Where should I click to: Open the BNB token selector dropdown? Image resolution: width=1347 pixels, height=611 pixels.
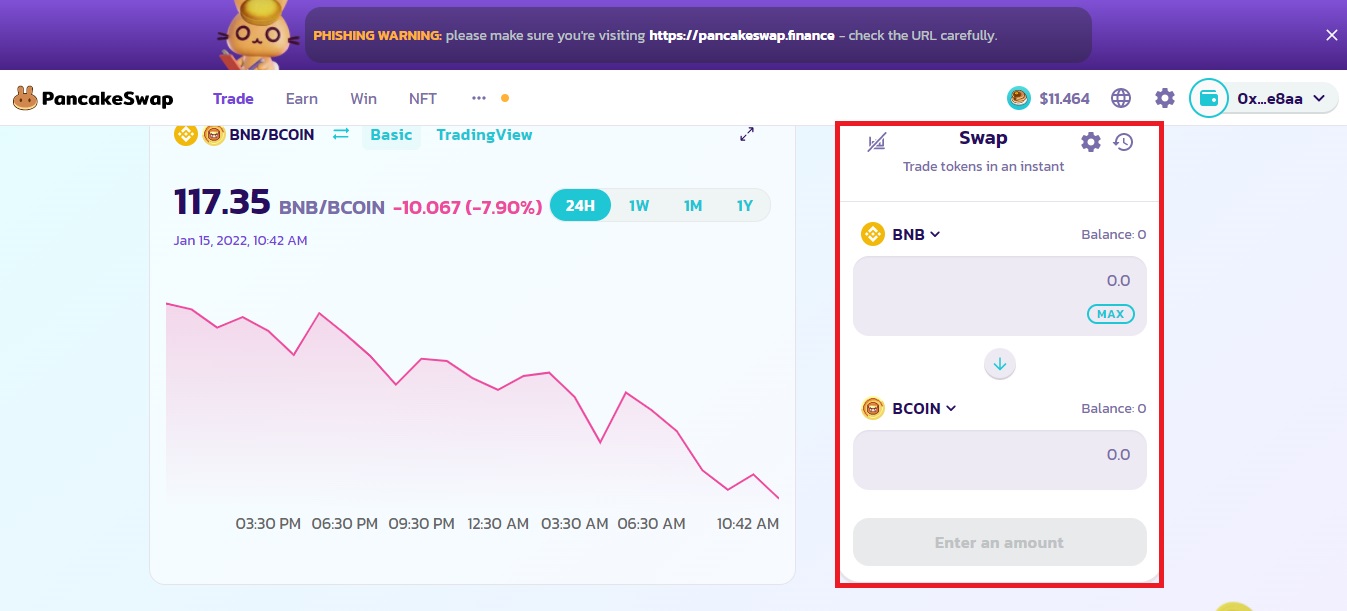point(901,234)
